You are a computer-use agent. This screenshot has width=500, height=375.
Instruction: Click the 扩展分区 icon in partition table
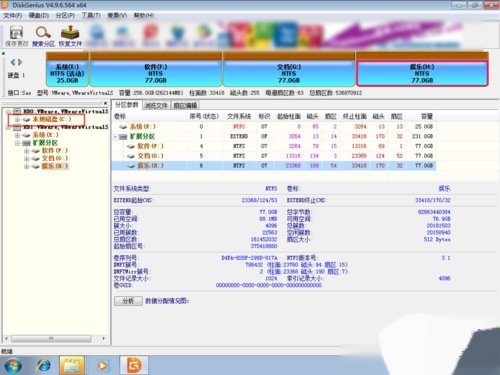point(123,136)
